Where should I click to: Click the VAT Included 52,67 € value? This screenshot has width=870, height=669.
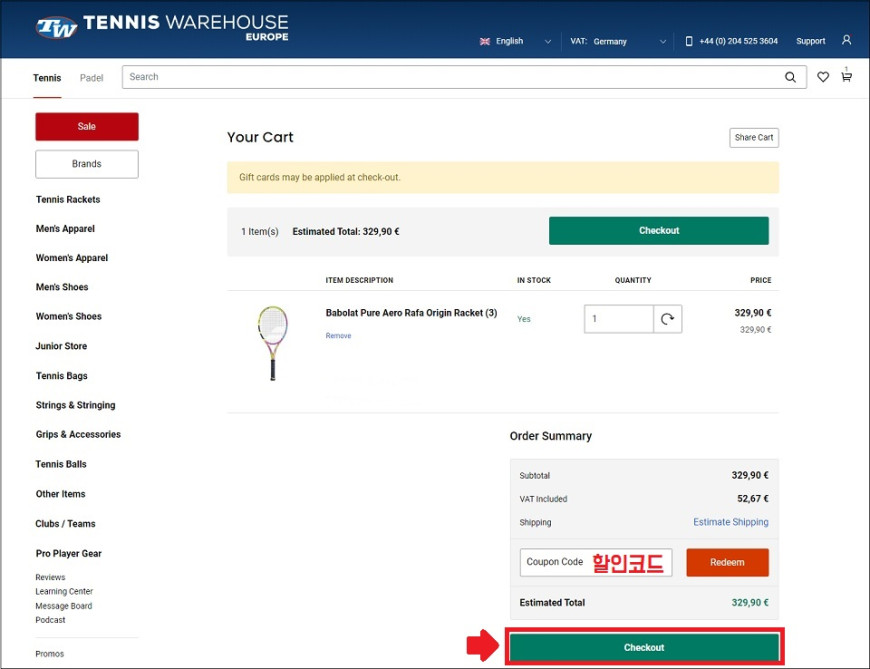(752, 499)
